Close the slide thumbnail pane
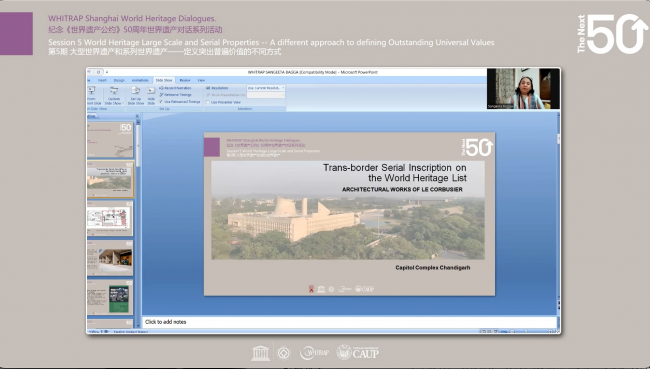 click(x=137, y=116)
